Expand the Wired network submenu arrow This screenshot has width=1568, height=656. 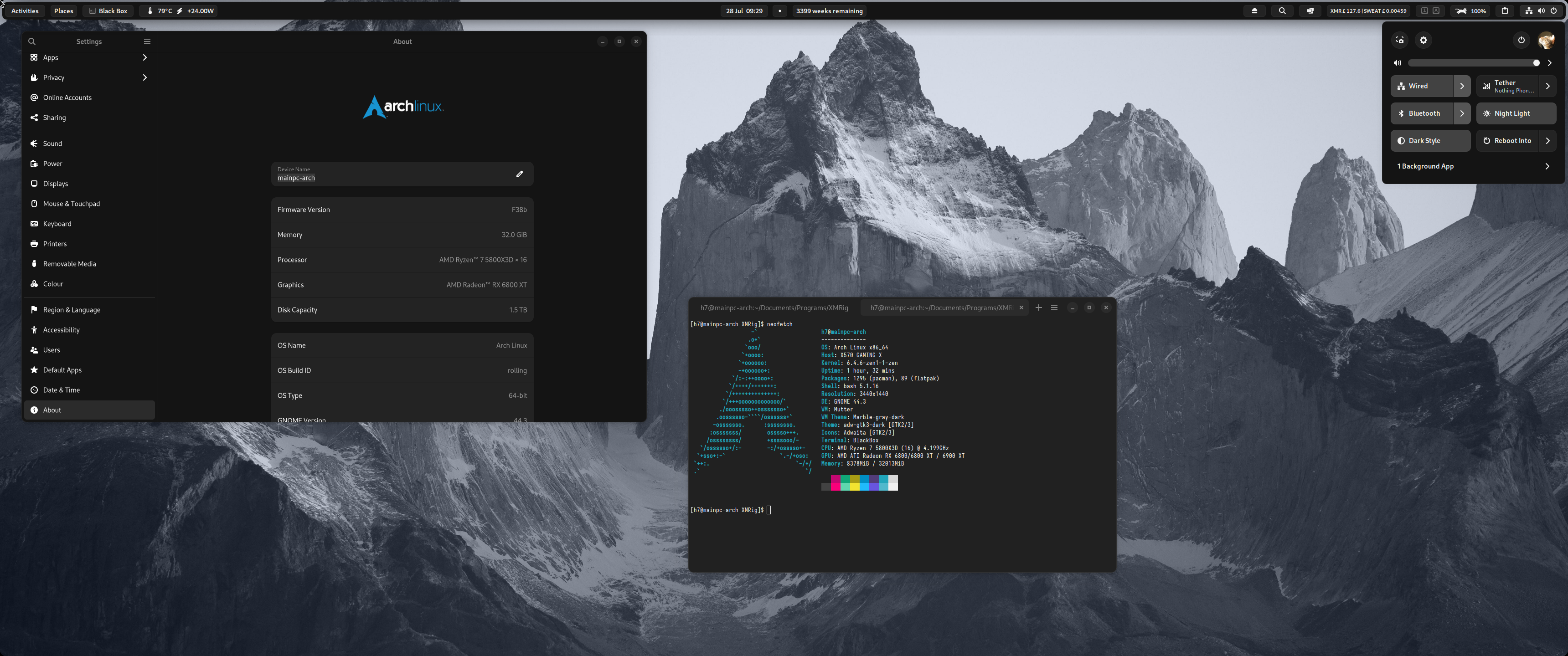point(1462,86)
